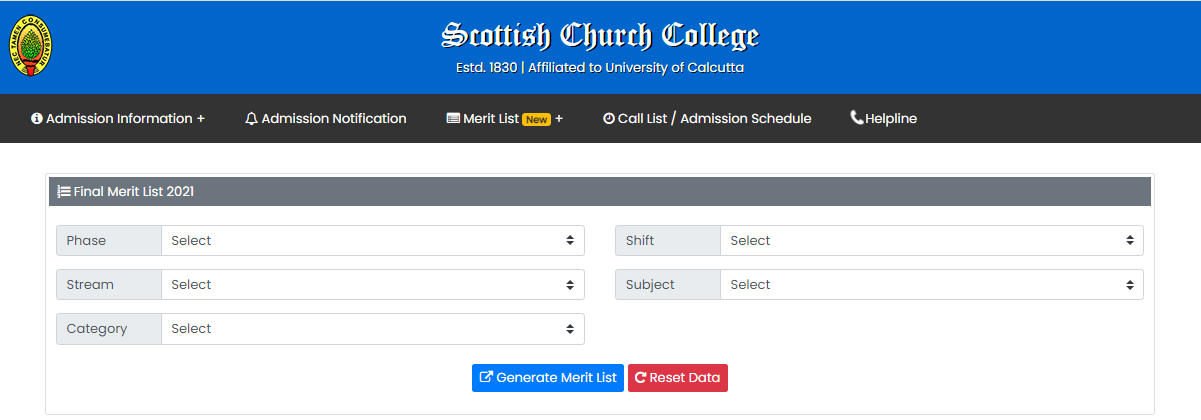Open the Helpline page
1201x420 pixels.
[x=883, y=119]
